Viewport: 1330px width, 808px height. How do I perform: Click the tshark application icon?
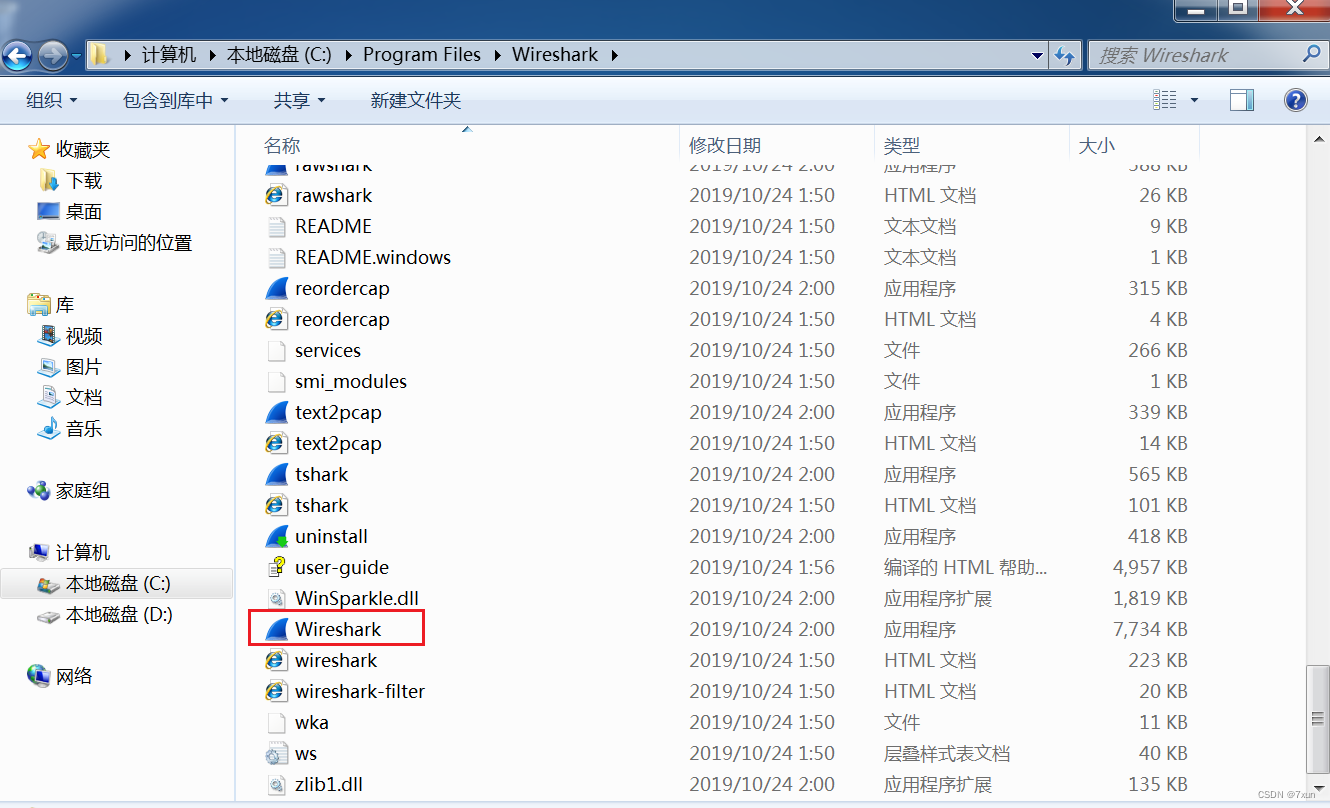pyautogui.click(x=277, y=474)
